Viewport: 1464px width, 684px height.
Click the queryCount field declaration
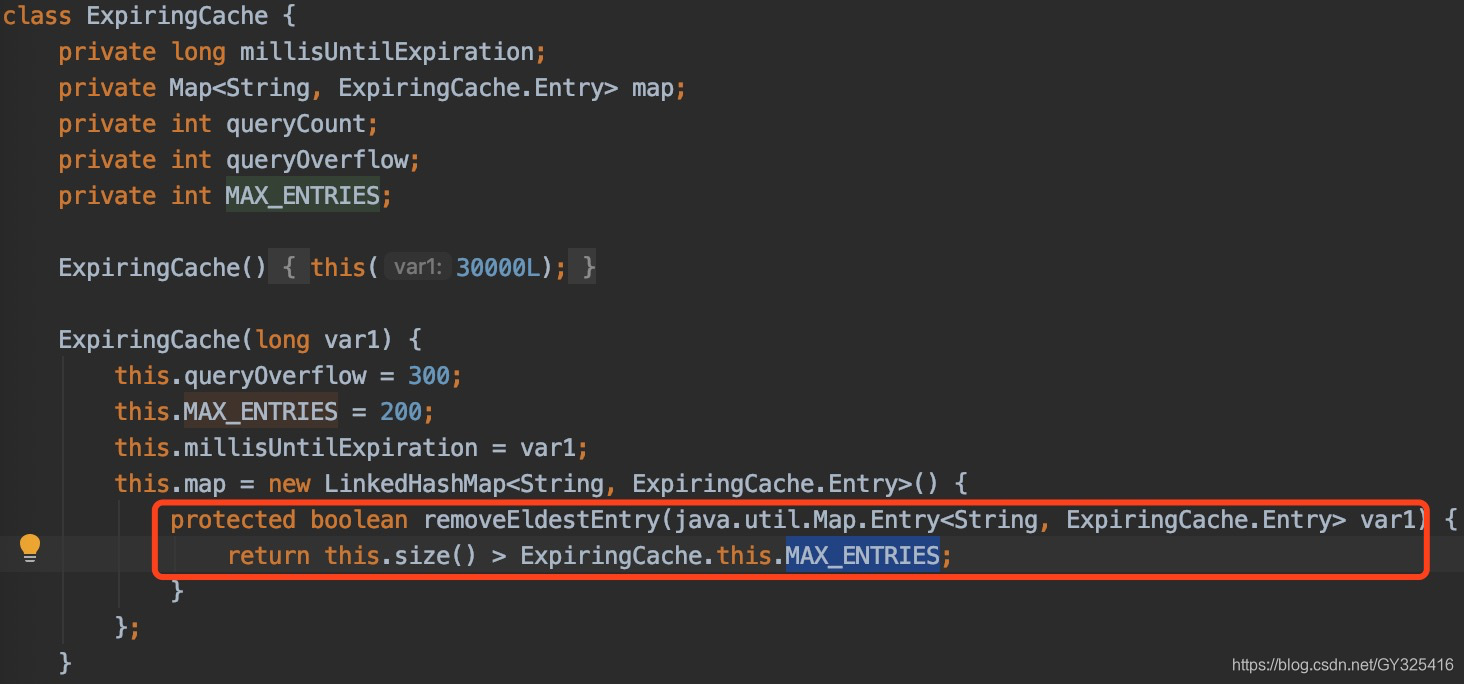point(218,124)
